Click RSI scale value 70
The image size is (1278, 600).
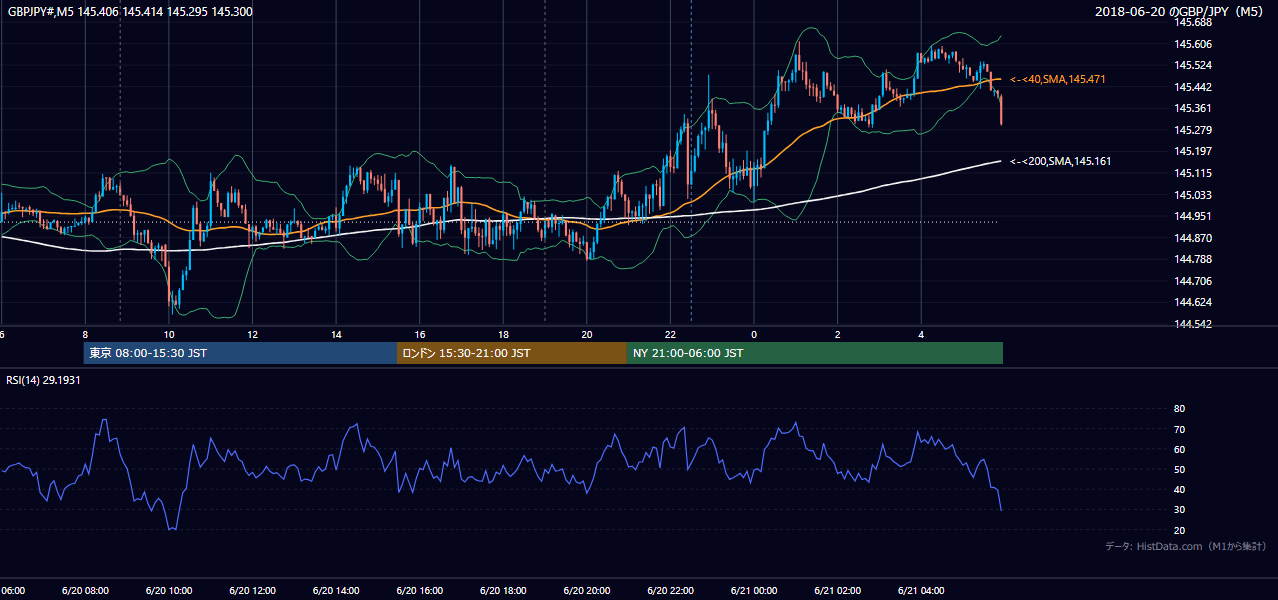pos(1180,429)
